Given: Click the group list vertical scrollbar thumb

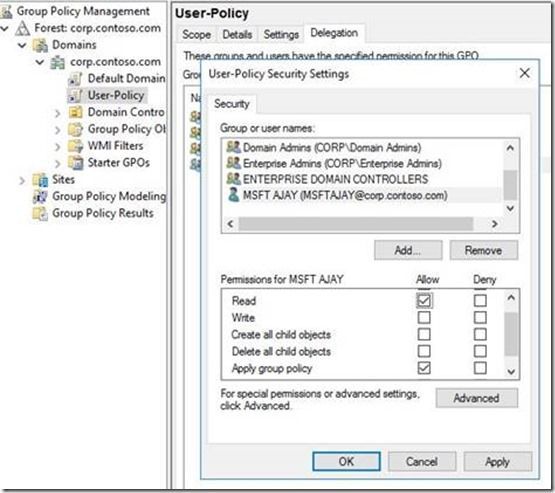Looking at the screenshot, I should pyautogui.click(x=510, y=185).
